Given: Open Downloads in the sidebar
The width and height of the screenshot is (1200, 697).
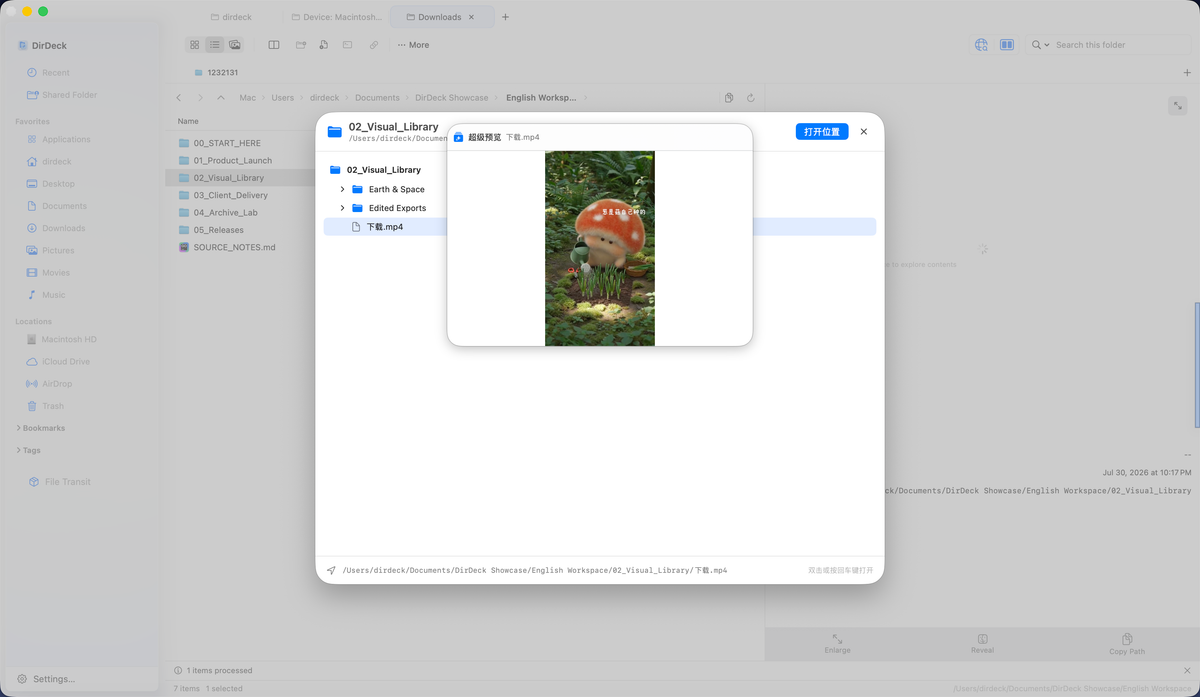Looking at the screenshot, I should click(x=64, y=228).
